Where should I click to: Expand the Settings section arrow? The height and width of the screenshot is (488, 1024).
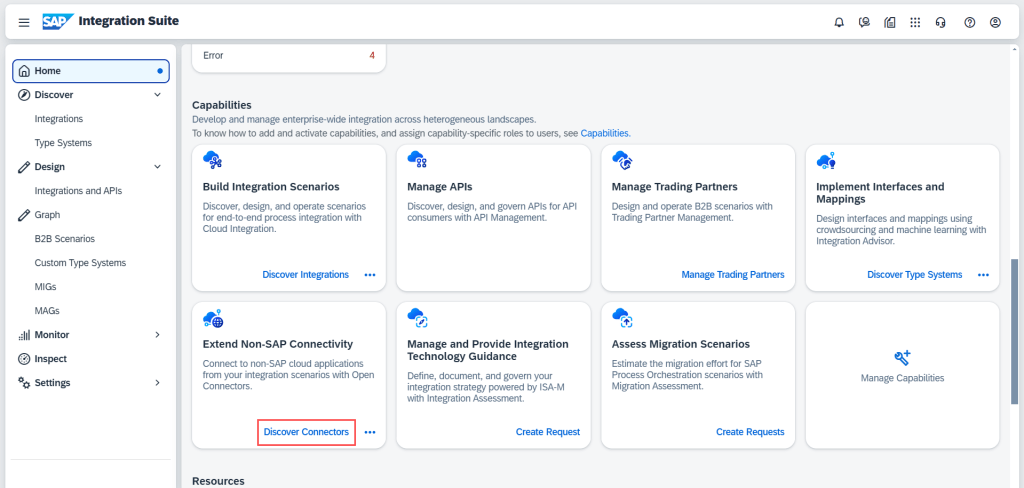coord(157,383)
